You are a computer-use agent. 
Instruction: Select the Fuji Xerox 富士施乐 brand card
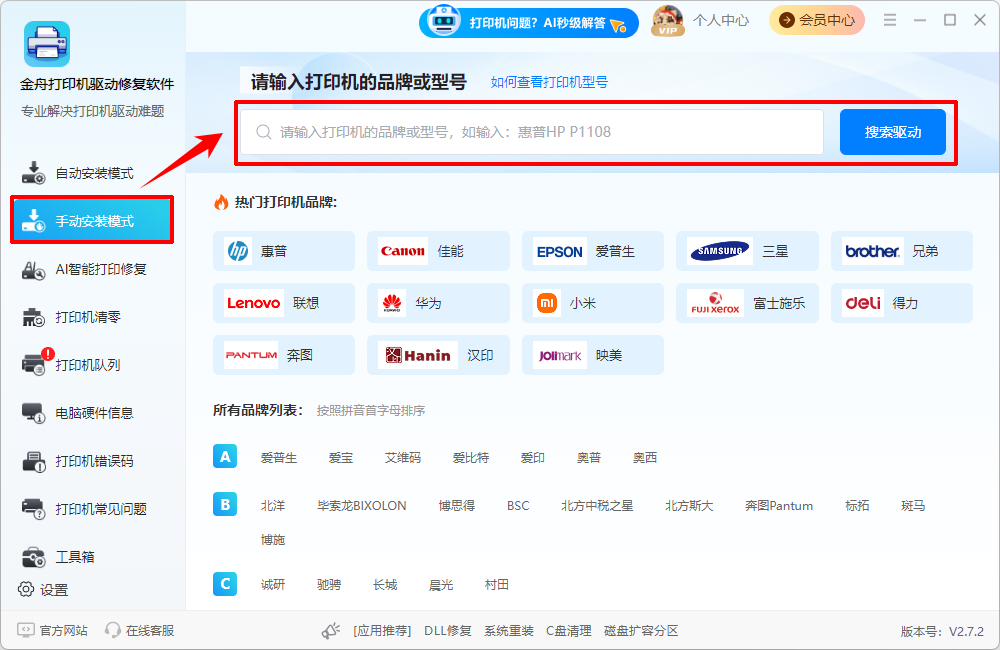747,303
